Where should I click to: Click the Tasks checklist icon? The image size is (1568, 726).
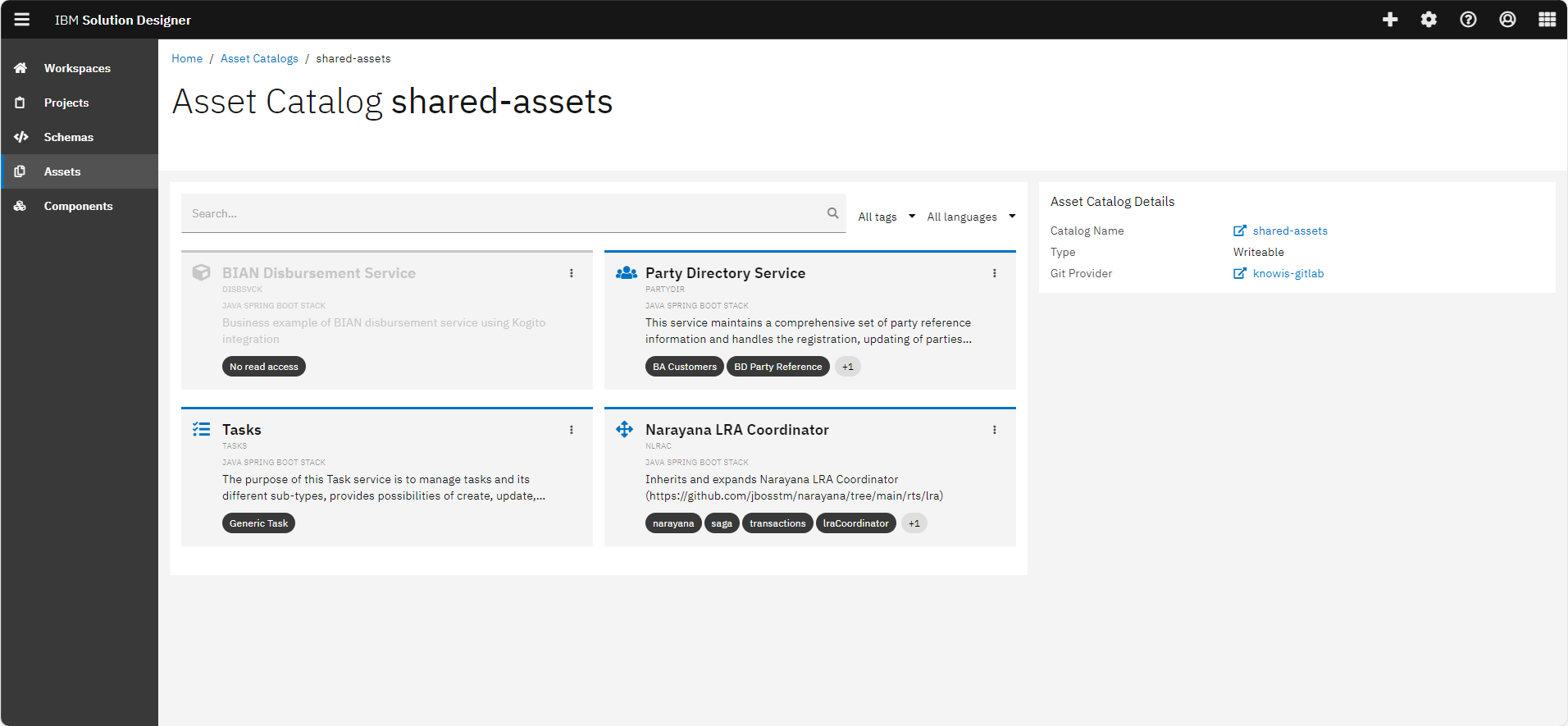[x=201, y=429]
